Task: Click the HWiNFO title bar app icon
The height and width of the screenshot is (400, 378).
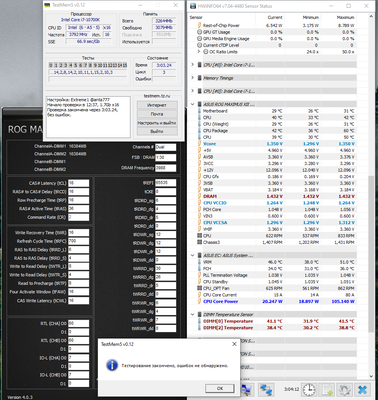Action: pyautogui.click(x=193, y=6)
